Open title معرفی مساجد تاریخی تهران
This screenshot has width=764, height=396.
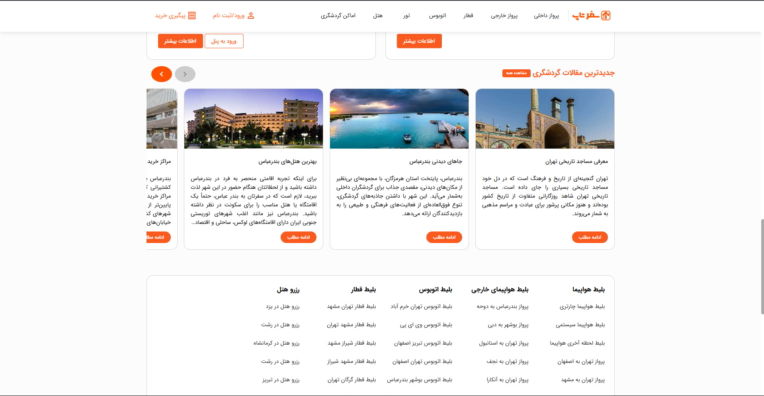576,161
